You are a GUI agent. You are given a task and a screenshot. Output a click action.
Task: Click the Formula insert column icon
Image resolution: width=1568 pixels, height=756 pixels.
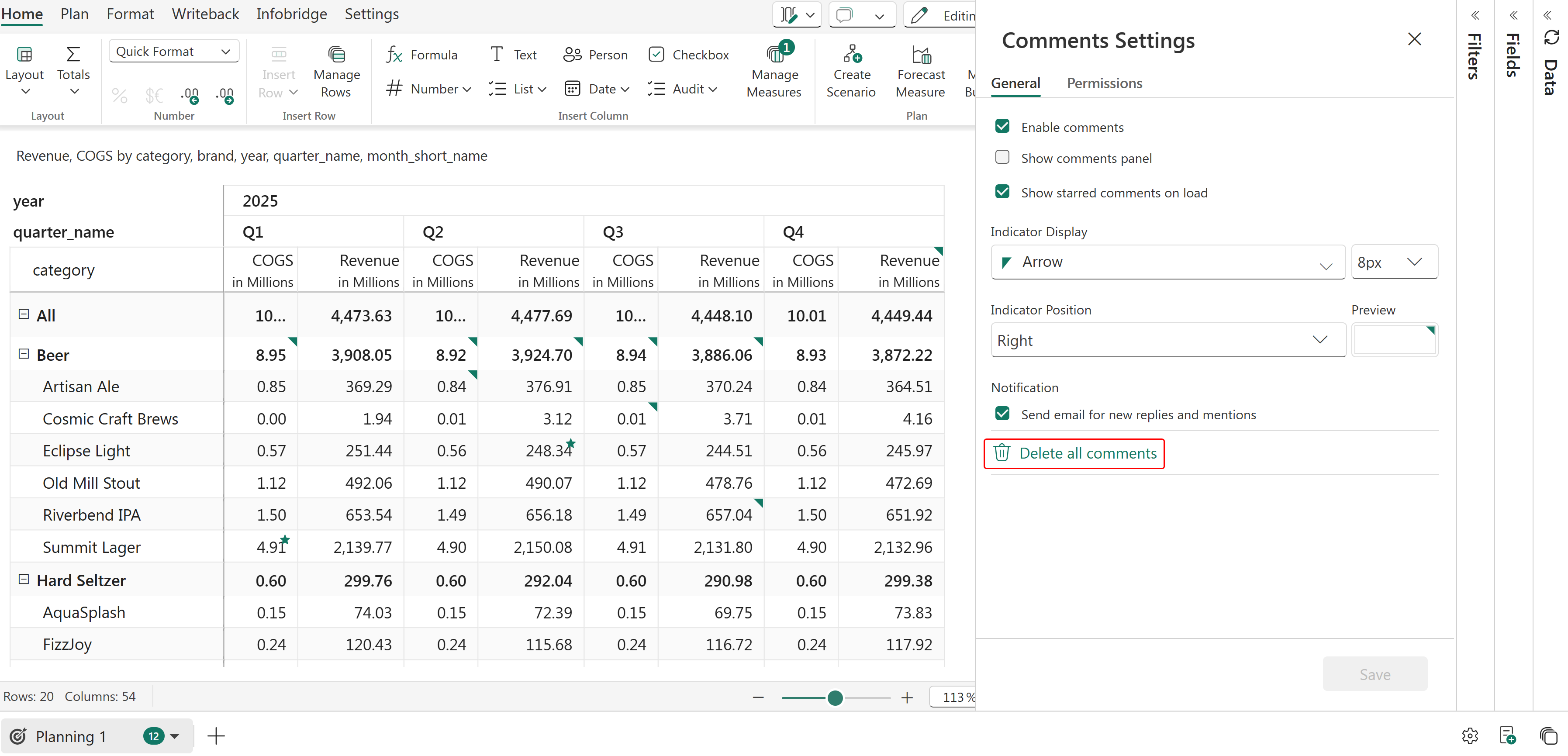click(x=394, y=55)
